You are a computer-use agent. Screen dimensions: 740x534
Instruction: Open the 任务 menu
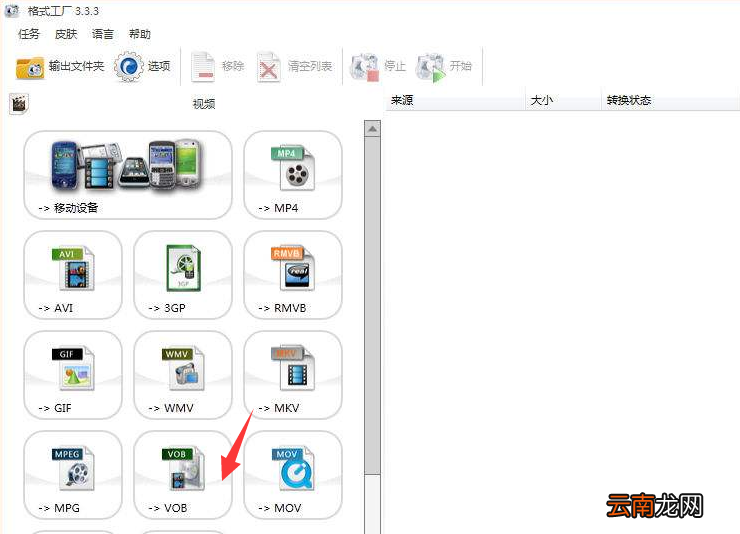click(29, 34)
